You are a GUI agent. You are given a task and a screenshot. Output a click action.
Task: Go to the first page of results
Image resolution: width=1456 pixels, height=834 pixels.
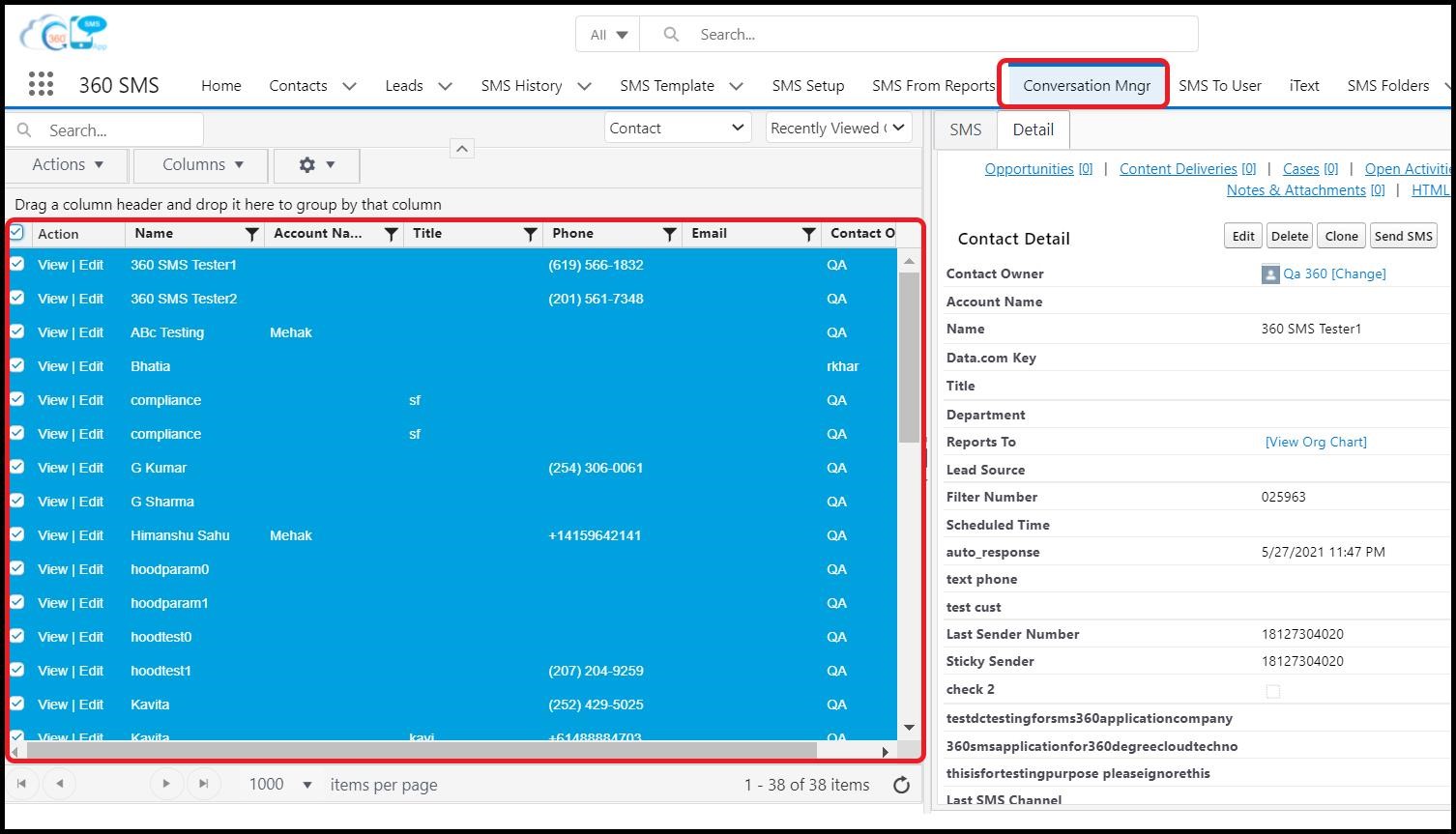[22, 783]
